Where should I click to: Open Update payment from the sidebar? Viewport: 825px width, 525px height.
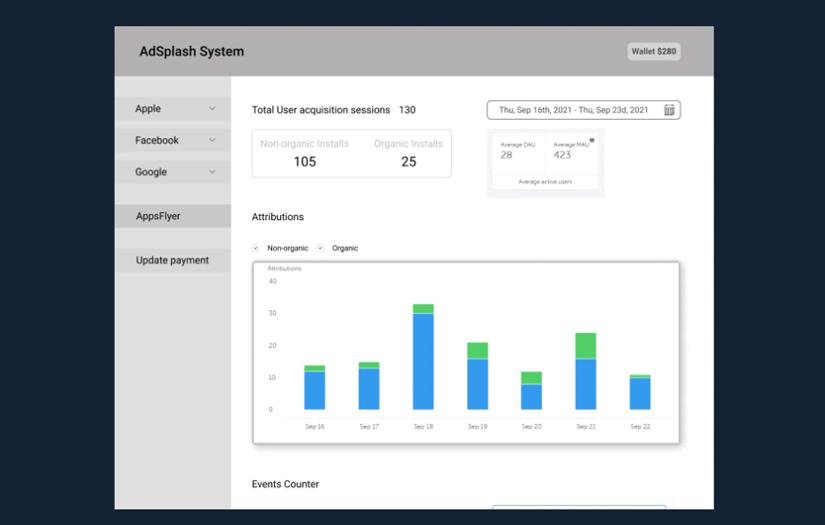[x=172, y=260]
